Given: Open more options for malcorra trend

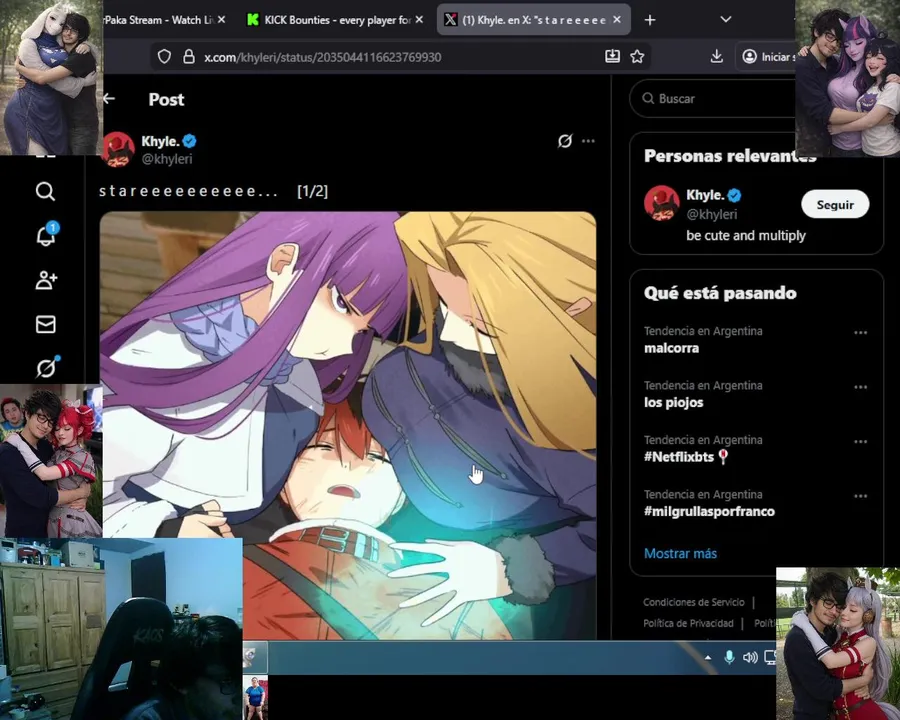Looking at the screenshot, I should (860, 332).
